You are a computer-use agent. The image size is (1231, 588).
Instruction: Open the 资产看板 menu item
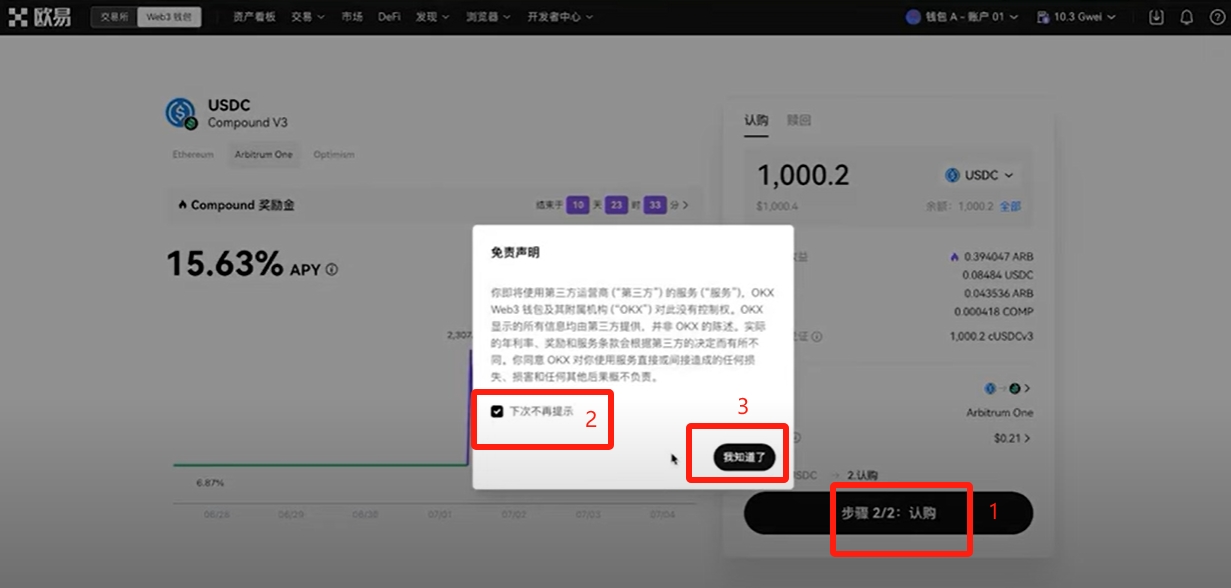(254, 17)
